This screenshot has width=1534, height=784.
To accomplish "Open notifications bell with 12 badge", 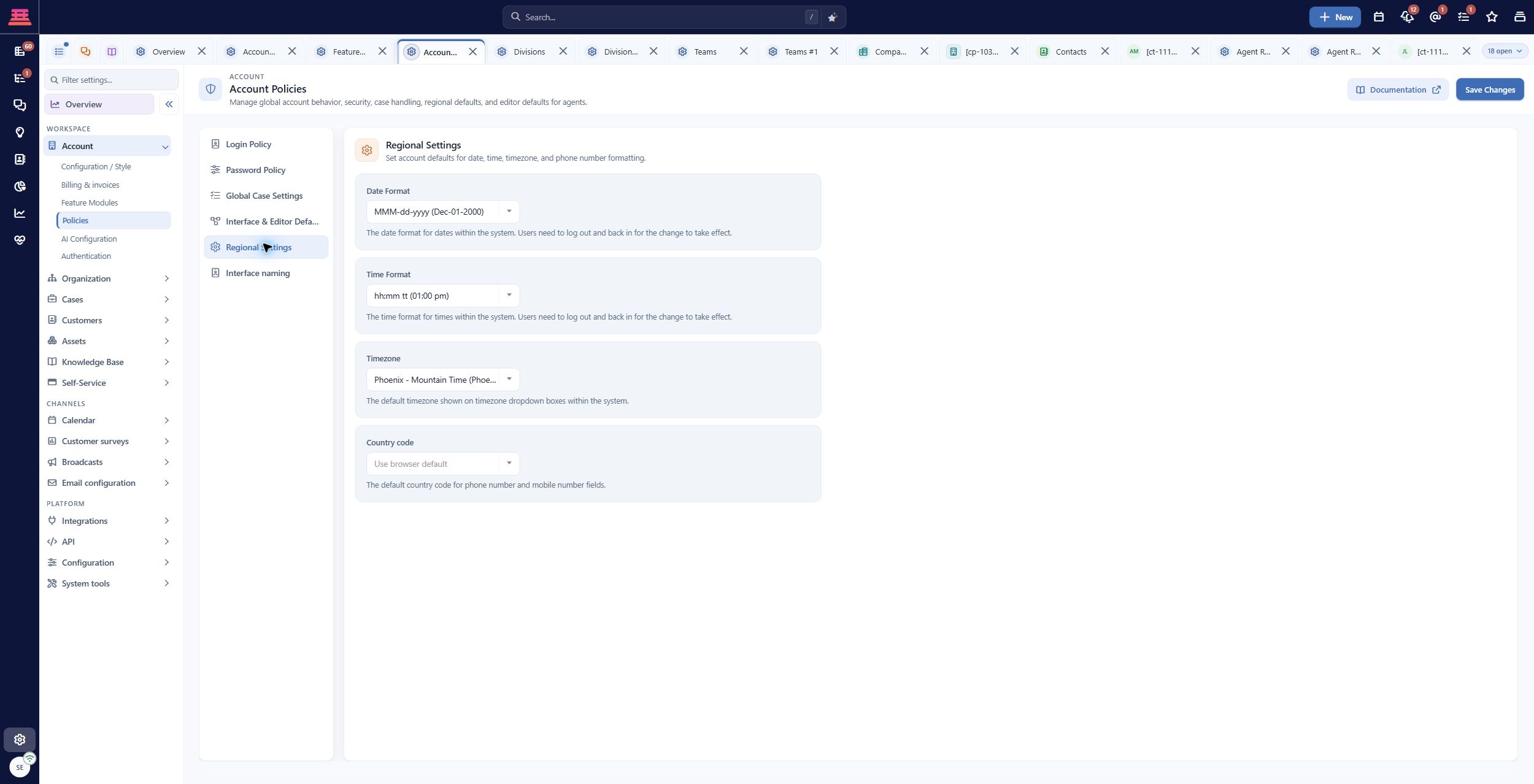I will point(1407,17).
